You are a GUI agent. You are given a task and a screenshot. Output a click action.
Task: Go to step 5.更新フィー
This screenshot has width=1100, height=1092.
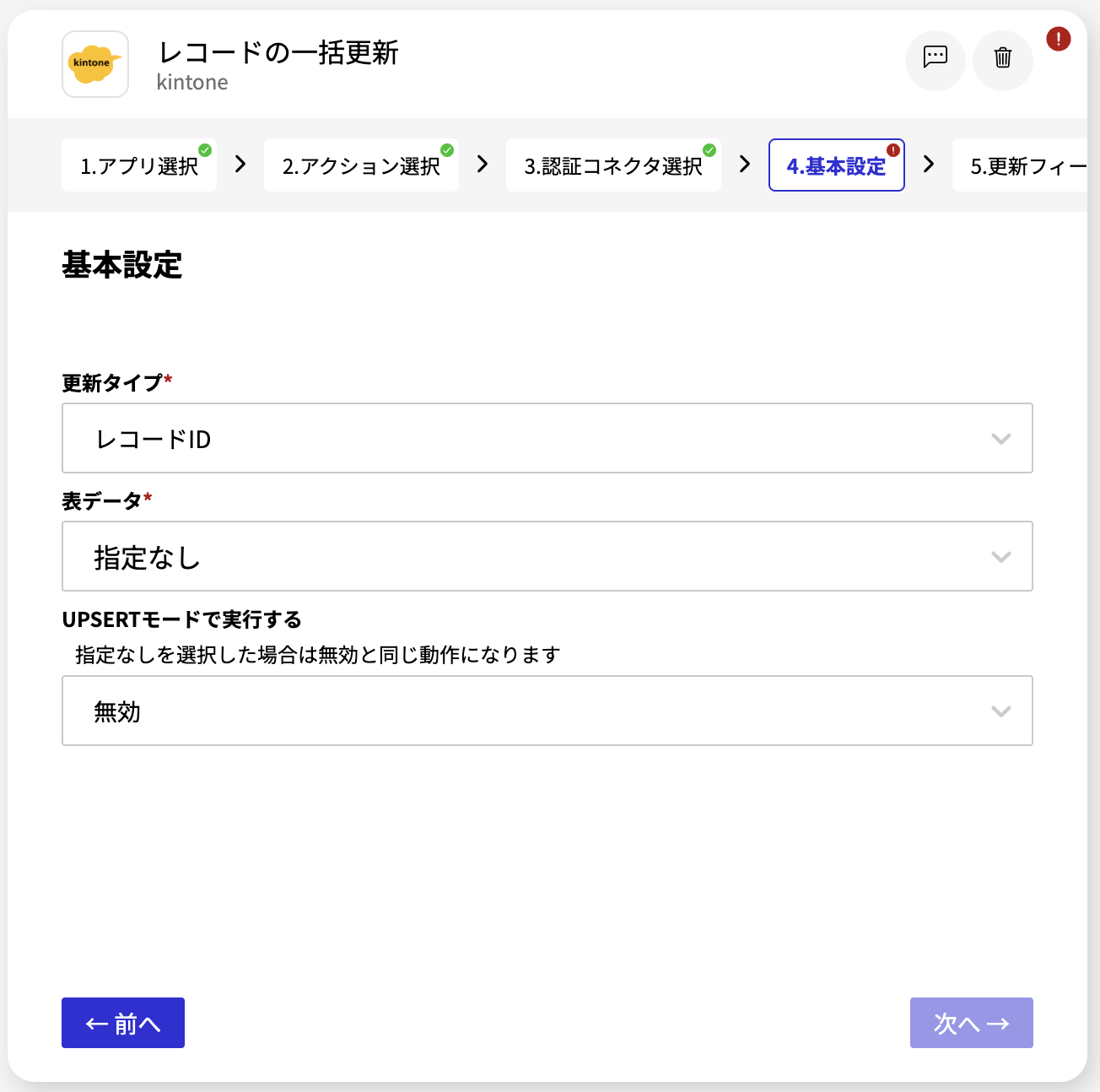tap(1021, 165)
